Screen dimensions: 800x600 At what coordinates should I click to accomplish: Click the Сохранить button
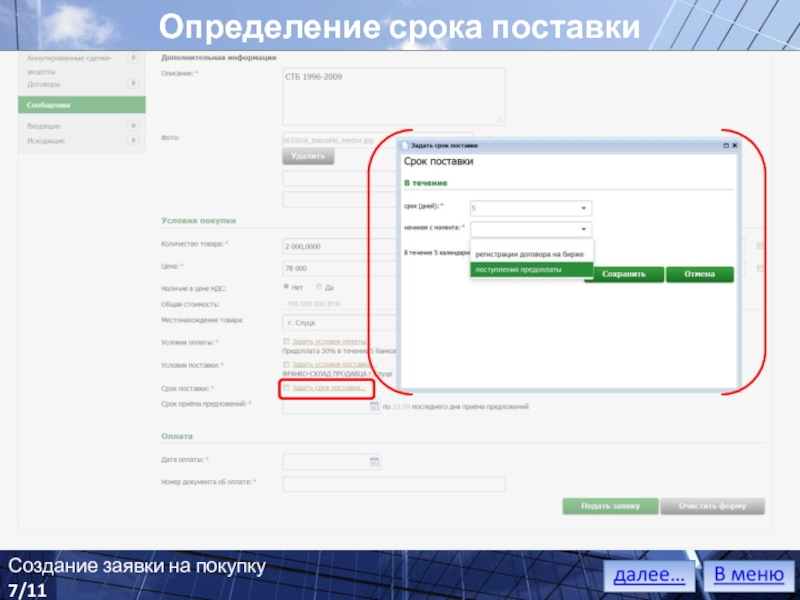tap(624, 274)
